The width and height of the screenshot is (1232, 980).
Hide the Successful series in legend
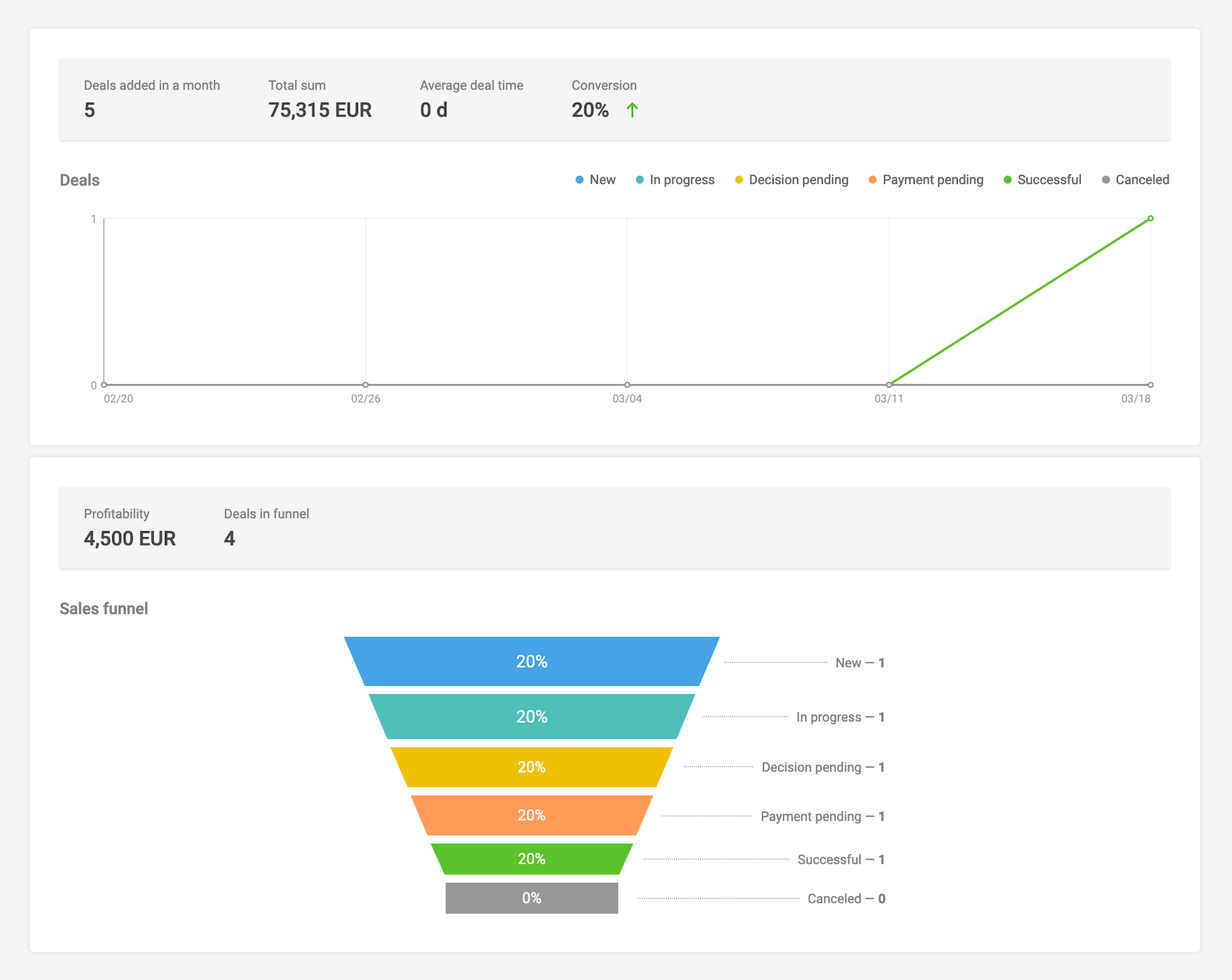pyautogui.click(x=1042, y=180)
